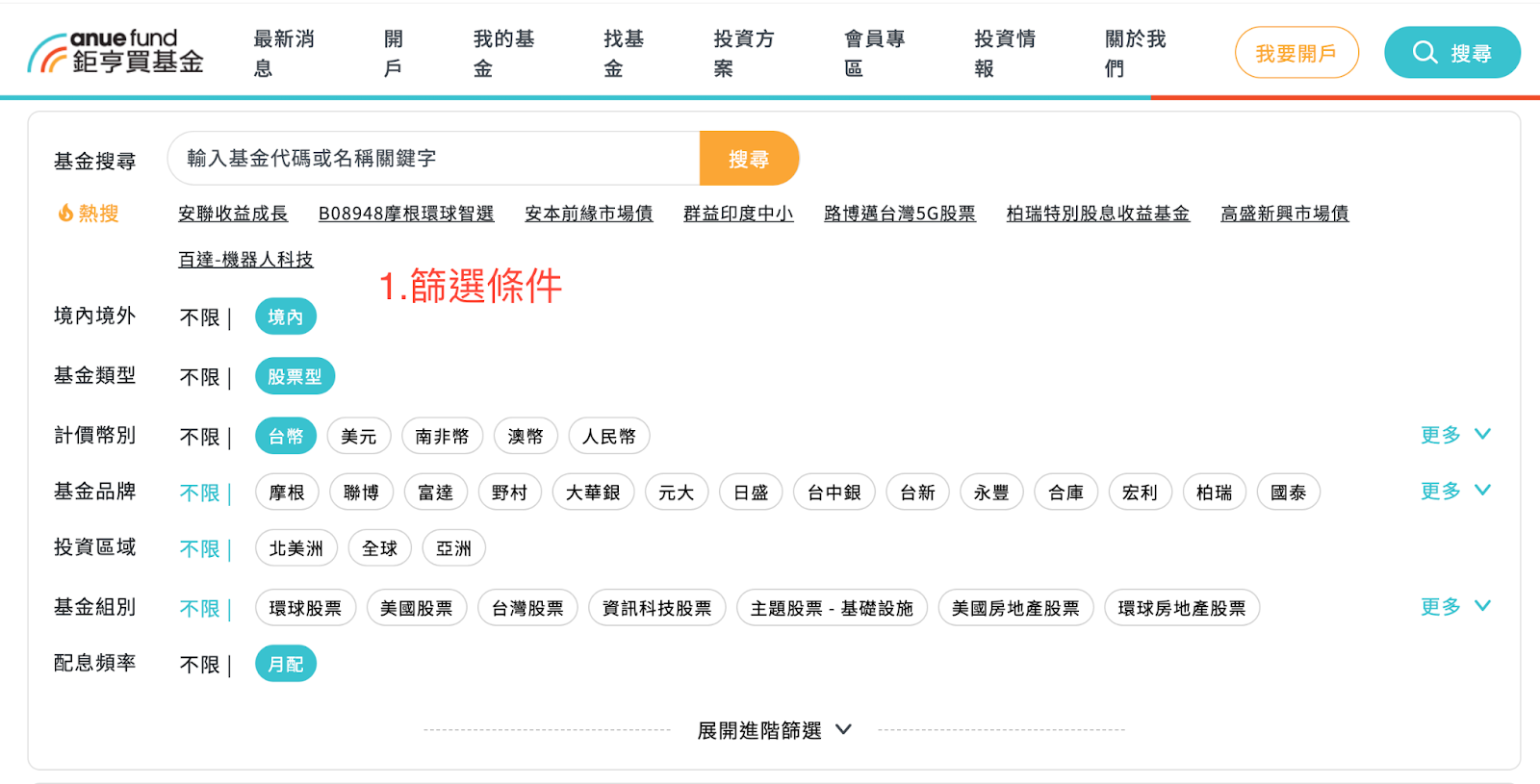The image size is (1540, 784).
Task: Open the 我的基金 menu
Action: tap(503, 53)
